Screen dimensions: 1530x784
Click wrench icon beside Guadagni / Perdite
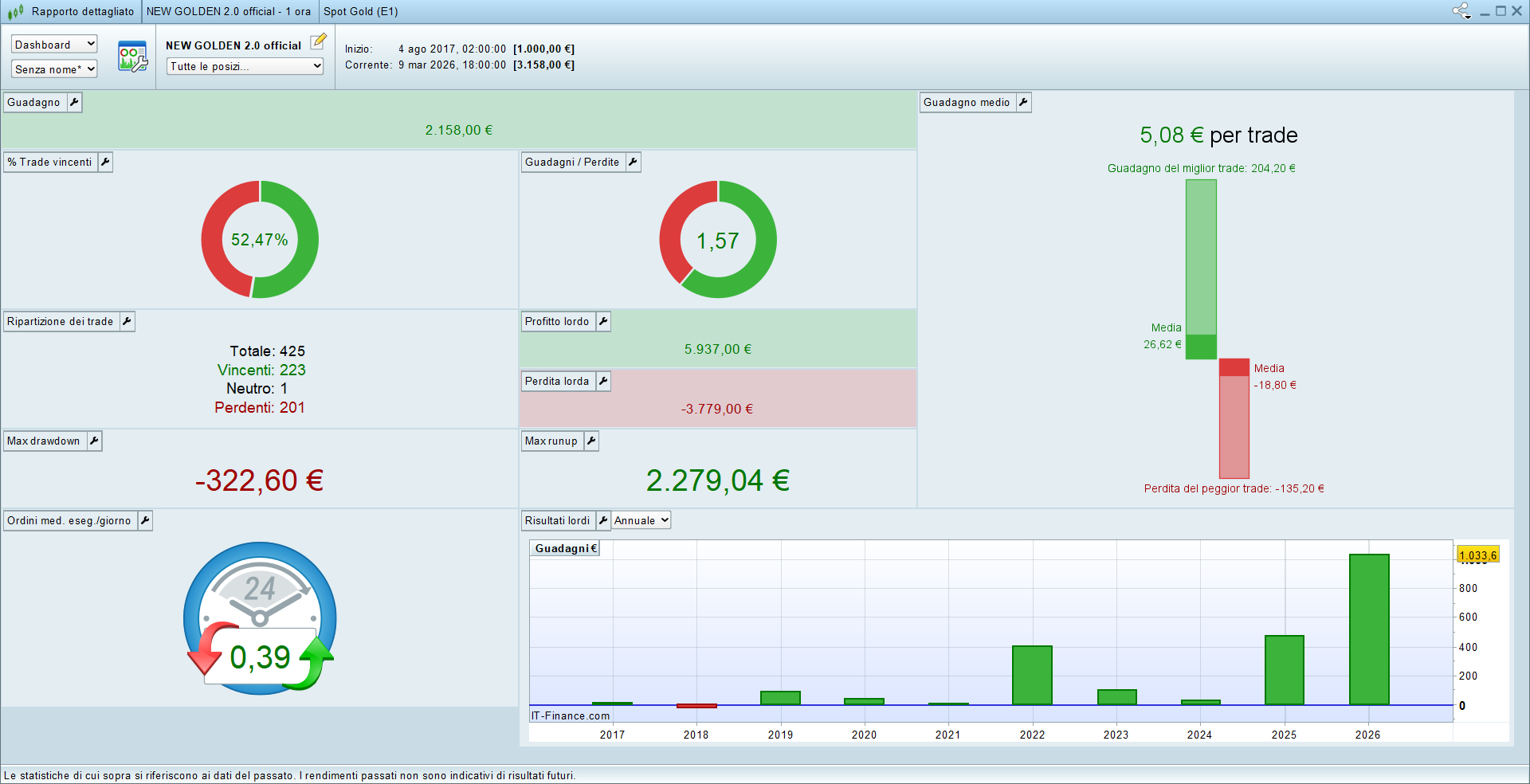tap(633, 162)
